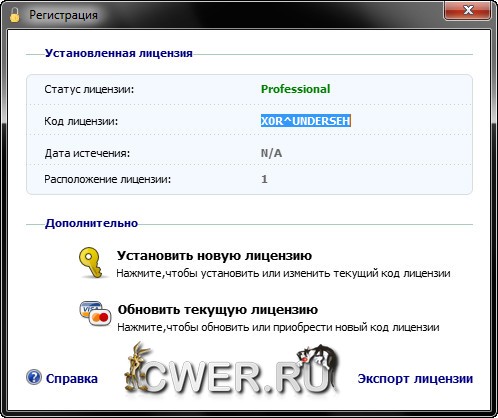Open Обновить текущую лицензию
The height and width of the screenshot is (418, 498).
click(218, 310)
